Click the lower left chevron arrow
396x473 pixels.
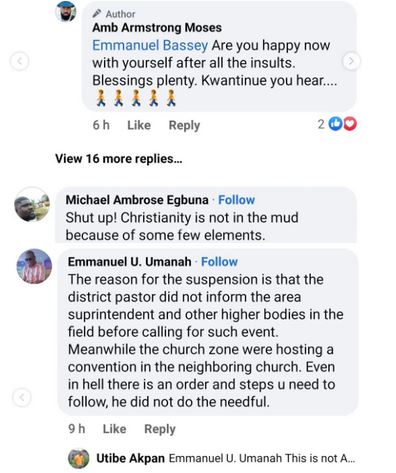pos(22,397)
